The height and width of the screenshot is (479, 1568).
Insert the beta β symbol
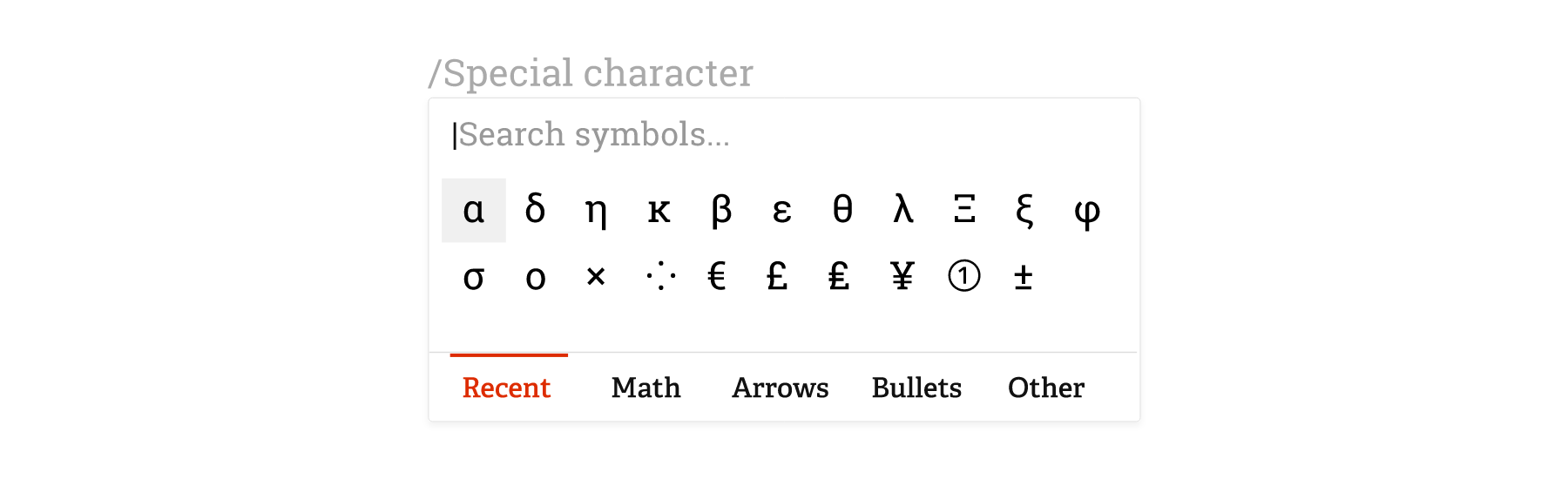coord(720,210)
